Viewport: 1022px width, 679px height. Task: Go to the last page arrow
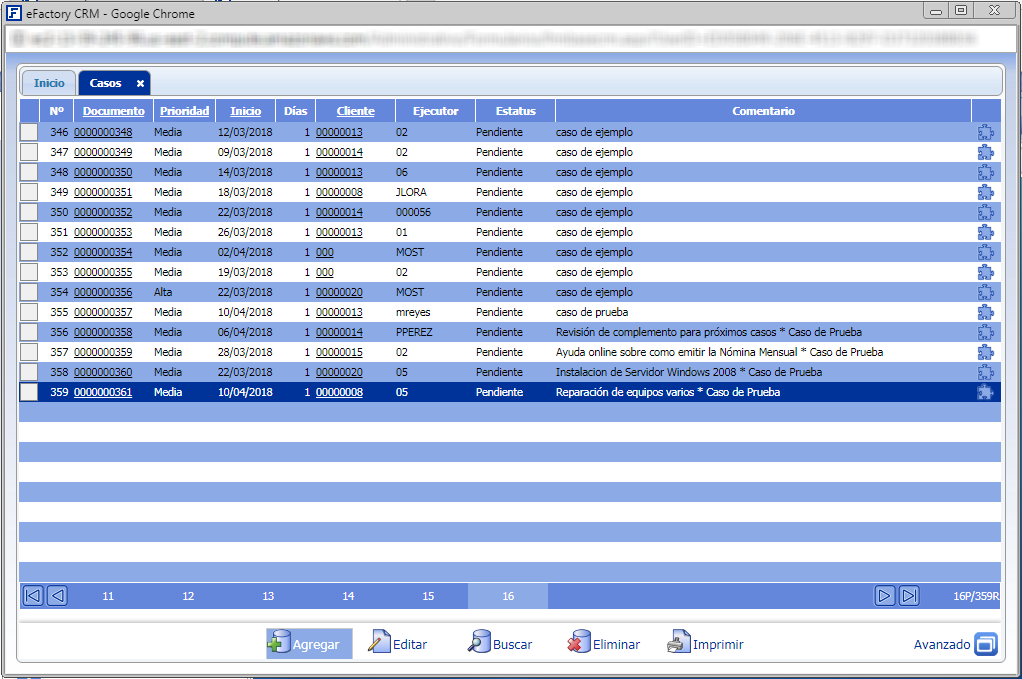tap(909, 596)
